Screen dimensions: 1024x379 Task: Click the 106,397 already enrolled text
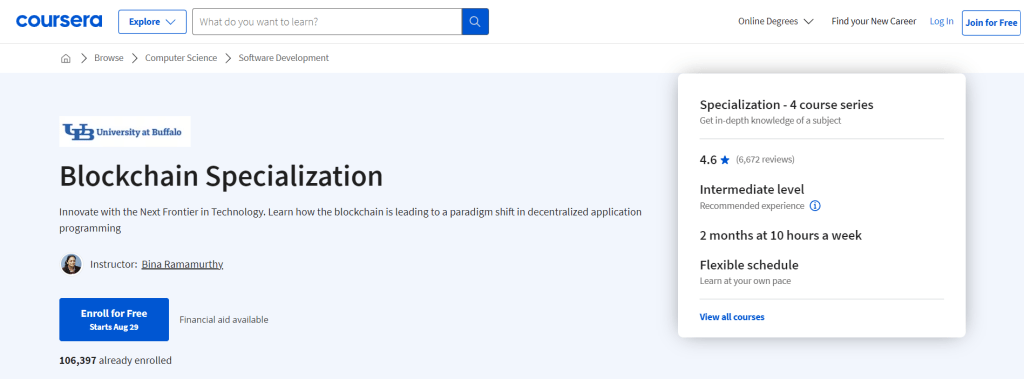click(116, 360)
